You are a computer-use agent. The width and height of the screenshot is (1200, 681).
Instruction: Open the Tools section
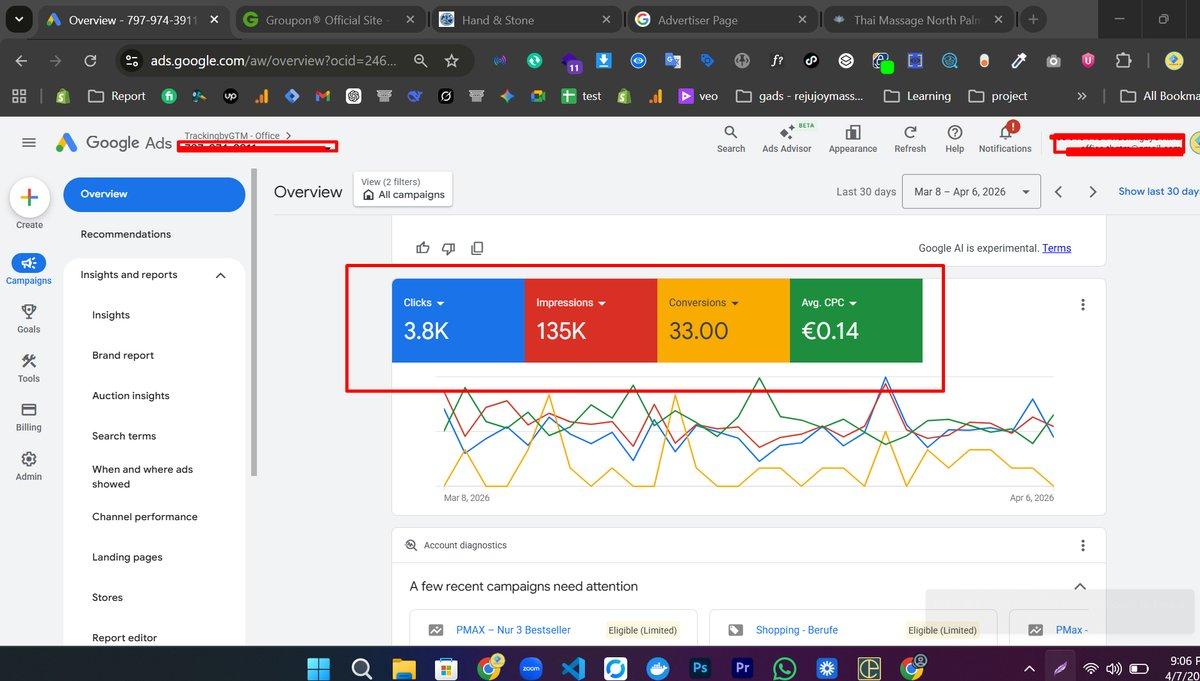coord(29,367)
